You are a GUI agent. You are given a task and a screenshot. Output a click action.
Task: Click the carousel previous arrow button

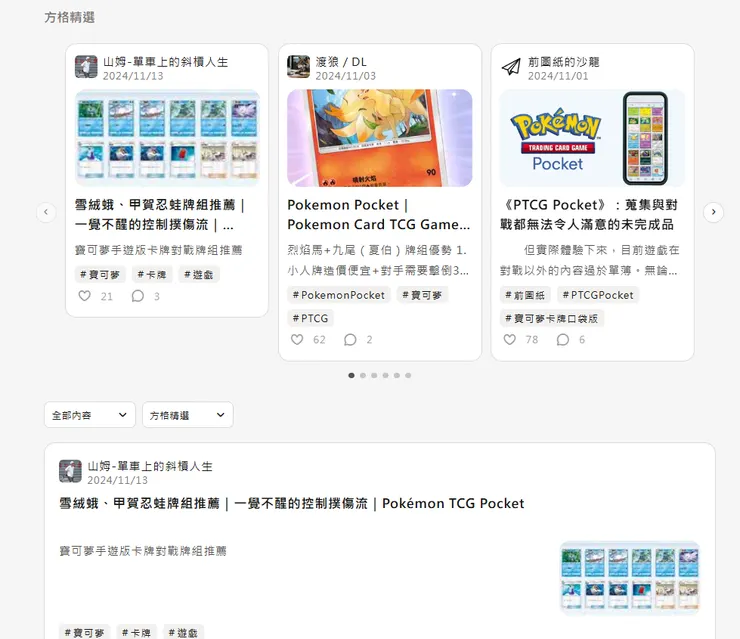coord(46,212)
